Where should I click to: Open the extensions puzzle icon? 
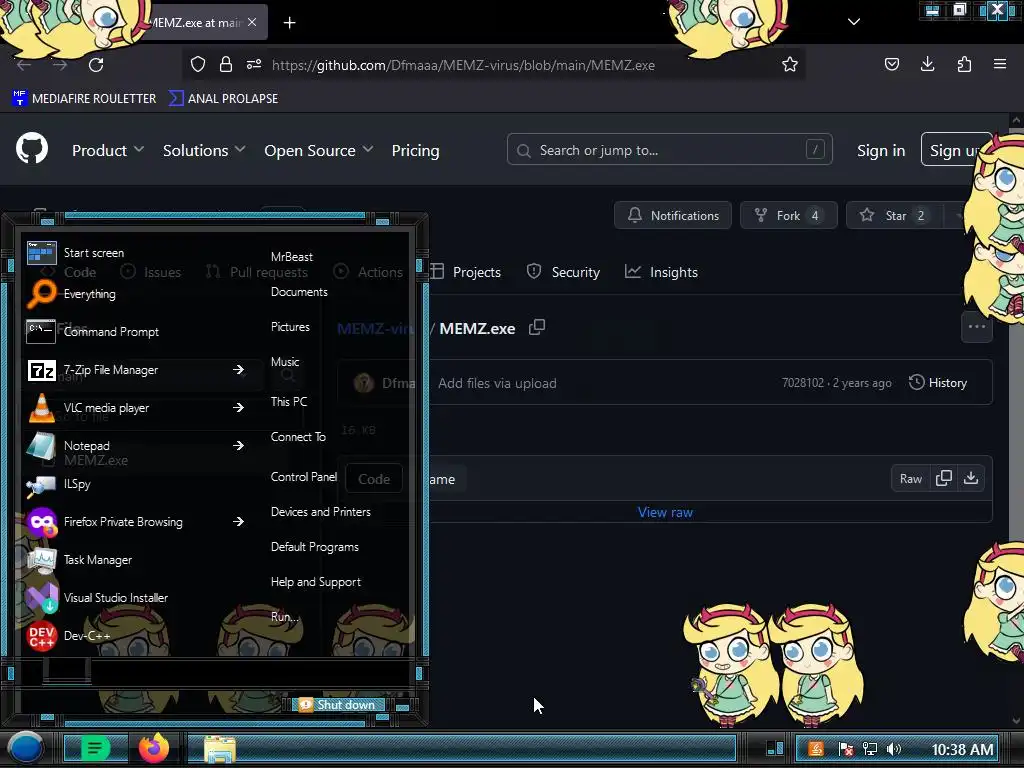964,64
